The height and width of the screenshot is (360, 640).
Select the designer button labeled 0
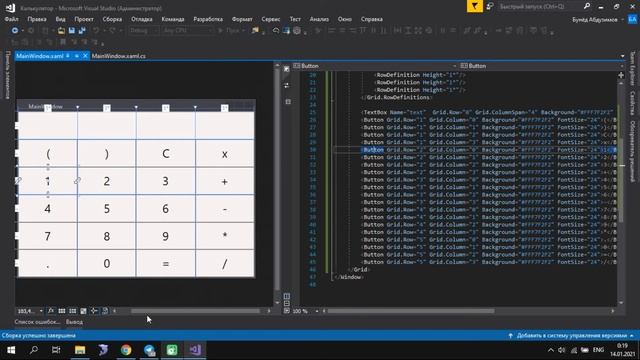(107, 264)
